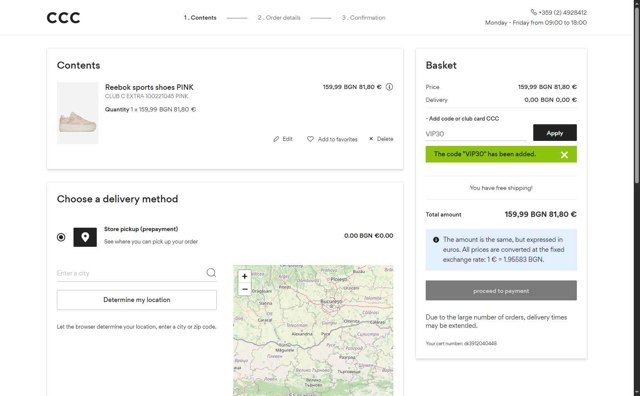Open the Reebok pink shoe thumbnail
The image size is (640, 396).
click(x=78, y=113)
